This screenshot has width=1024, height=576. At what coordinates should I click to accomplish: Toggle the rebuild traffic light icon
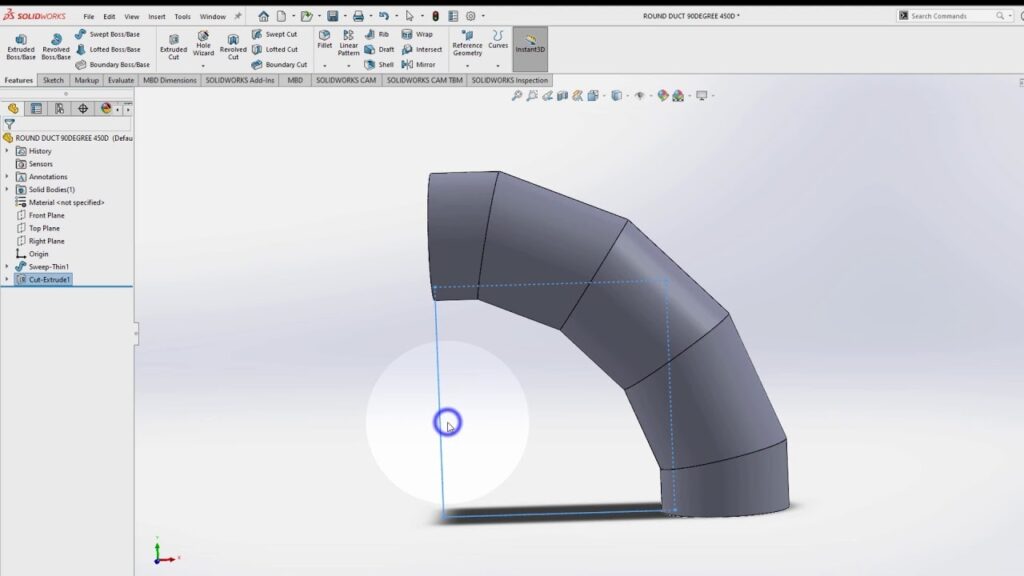[x=435, y=16]
